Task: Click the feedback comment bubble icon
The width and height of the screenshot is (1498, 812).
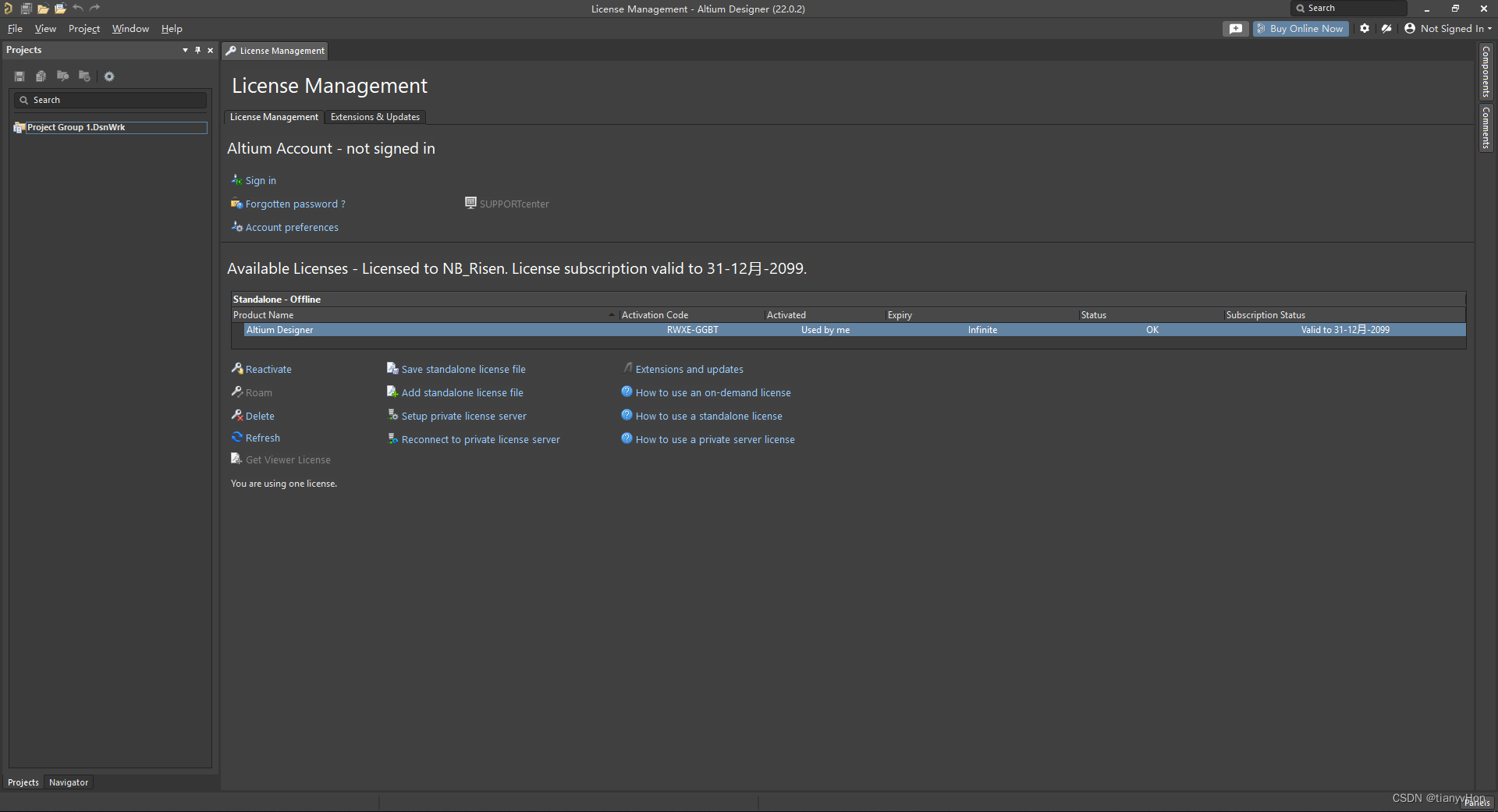Action: [1235, 29]
